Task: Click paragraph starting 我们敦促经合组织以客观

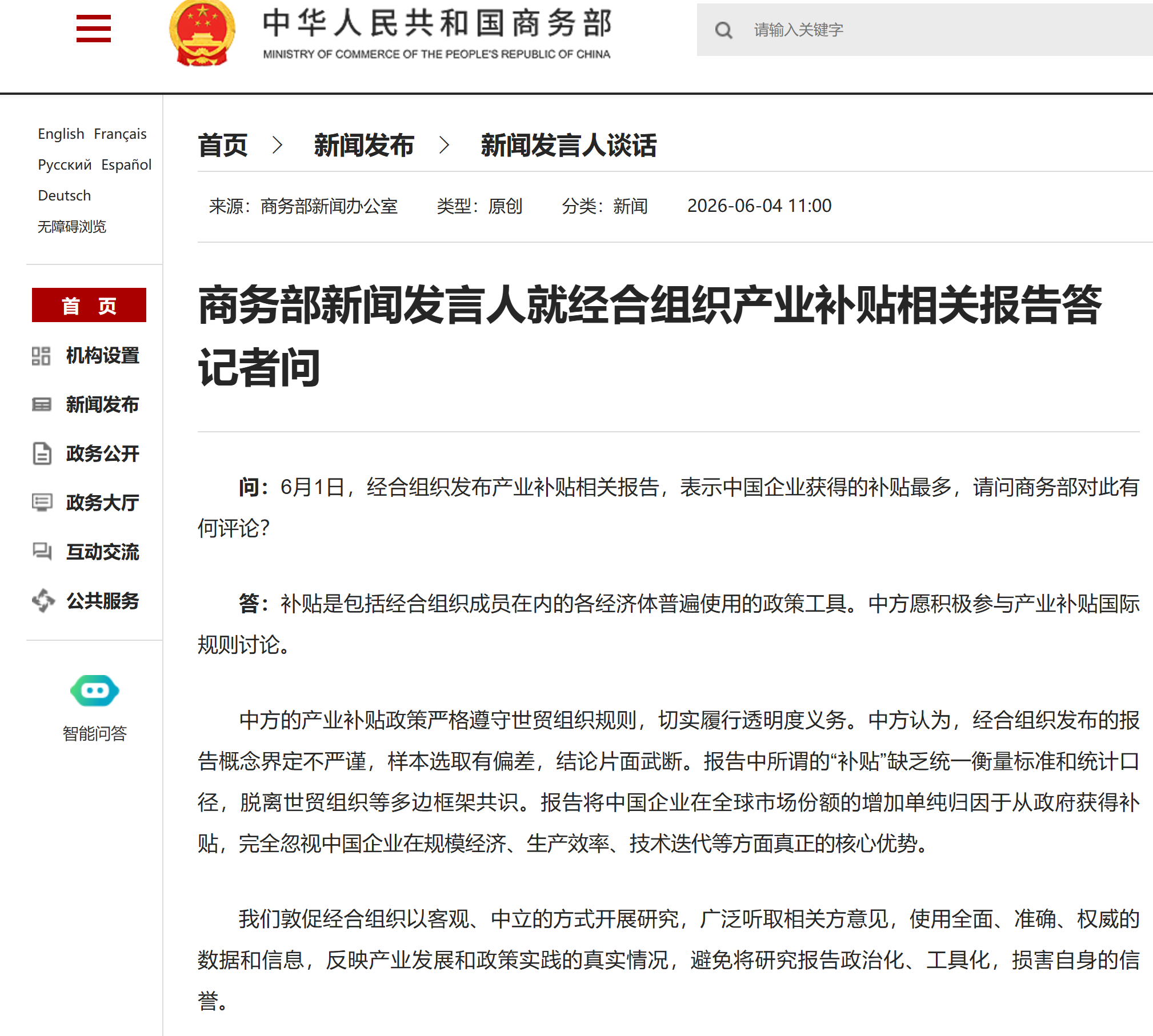Action: (x=668, y=960)
